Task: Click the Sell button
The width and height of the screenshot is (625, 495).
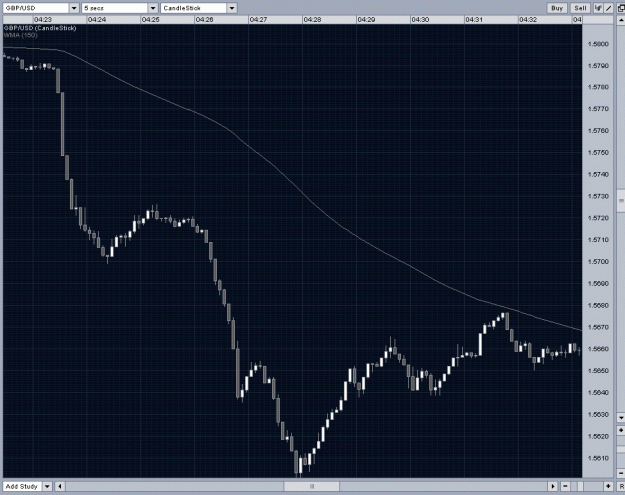Action: click(580, 8)
